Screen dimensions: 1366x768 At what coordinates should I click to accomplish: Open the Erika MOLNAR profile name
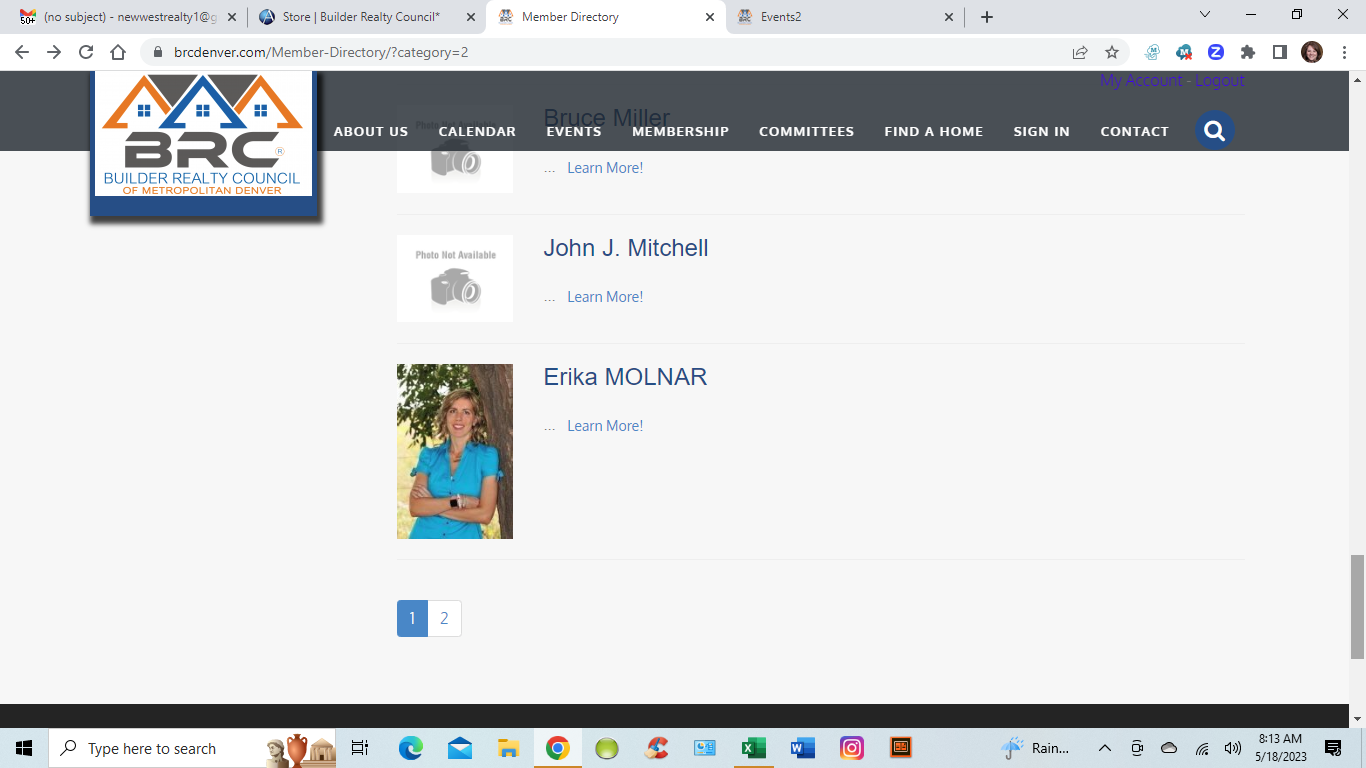[x=625, y=377]
